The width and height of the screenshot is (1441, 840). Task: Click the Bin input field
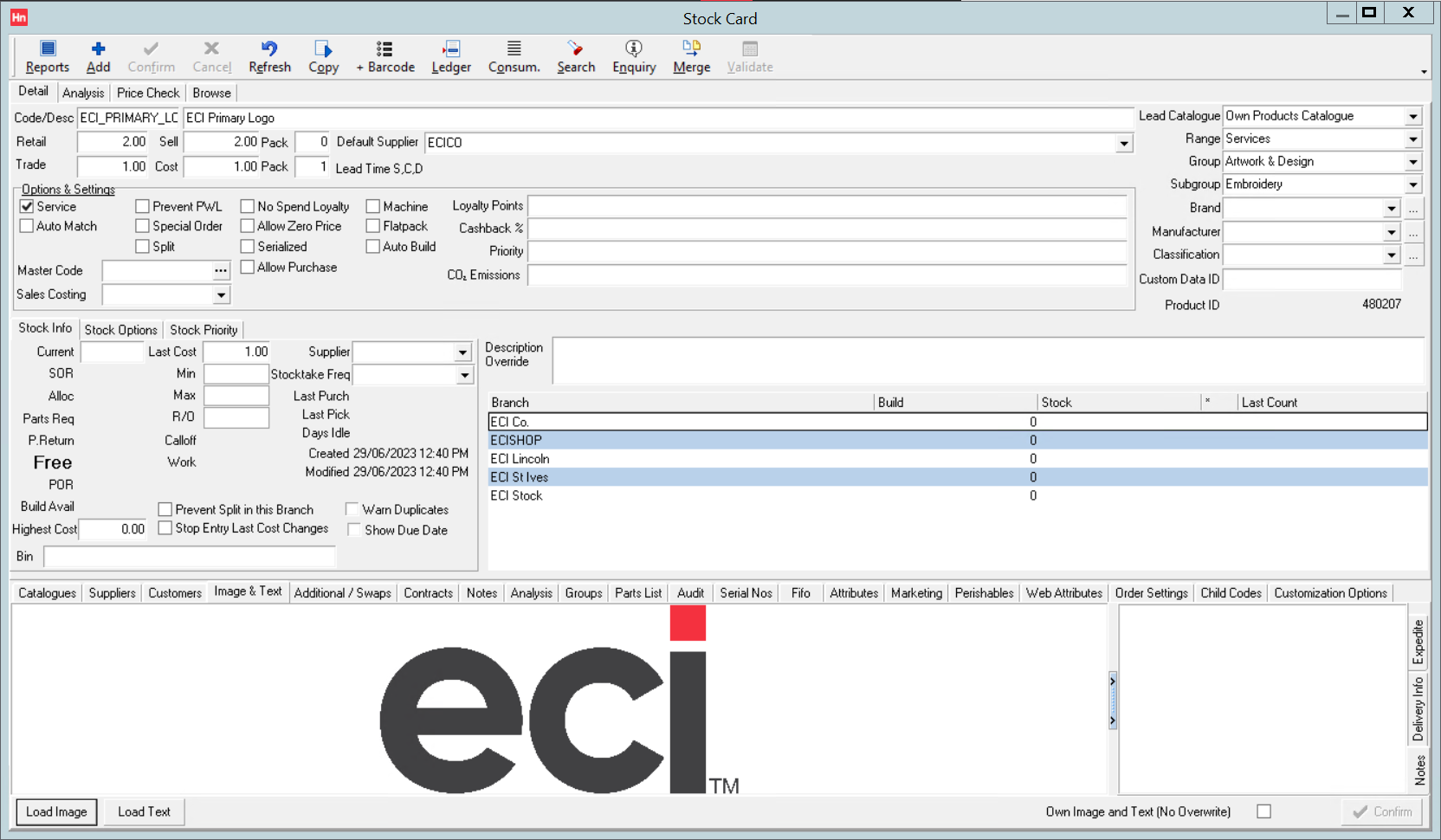tap(189, 557)
